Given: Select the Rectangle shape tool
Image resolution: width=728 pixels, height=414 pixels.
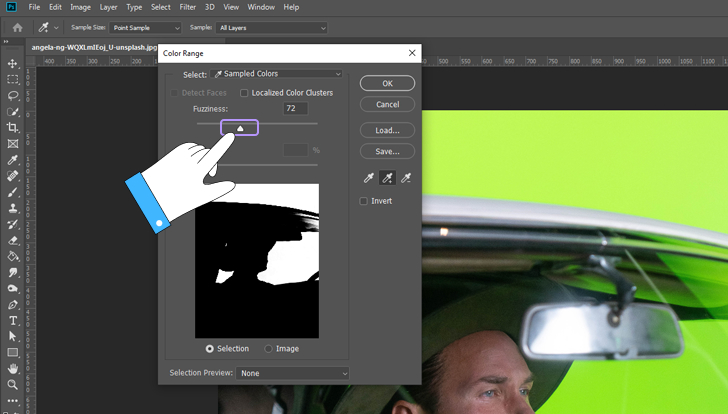Looking at the screenshot, I should 13,353.
